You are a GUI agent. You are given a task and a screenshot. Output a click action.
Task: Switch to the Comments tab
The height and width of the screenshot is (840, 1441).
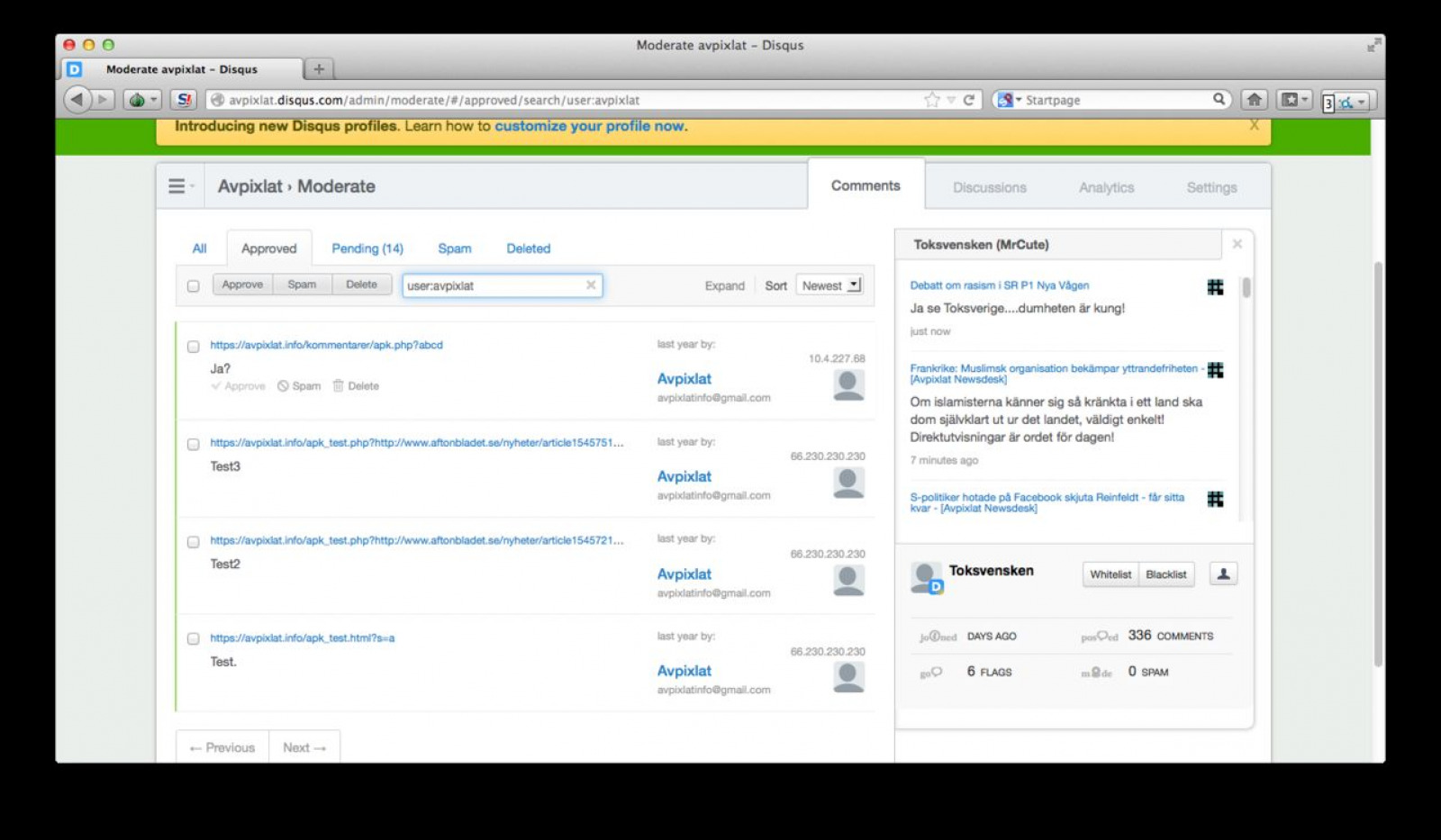(x=866, y=185)
